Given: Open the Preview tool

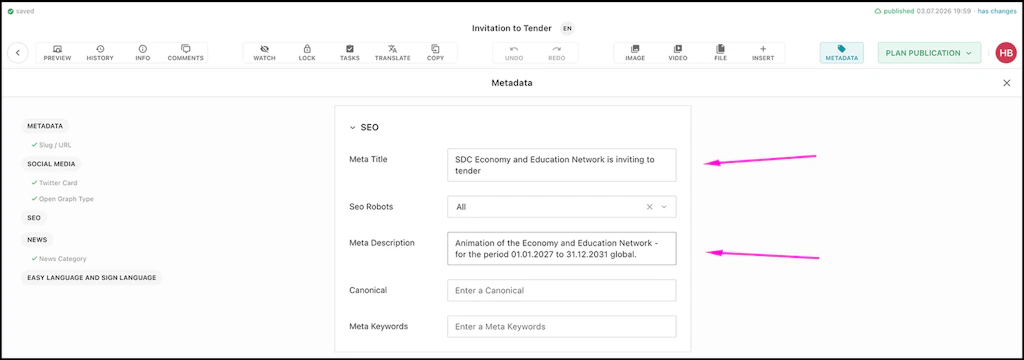Looking at the screenshot, I should 57,53.
